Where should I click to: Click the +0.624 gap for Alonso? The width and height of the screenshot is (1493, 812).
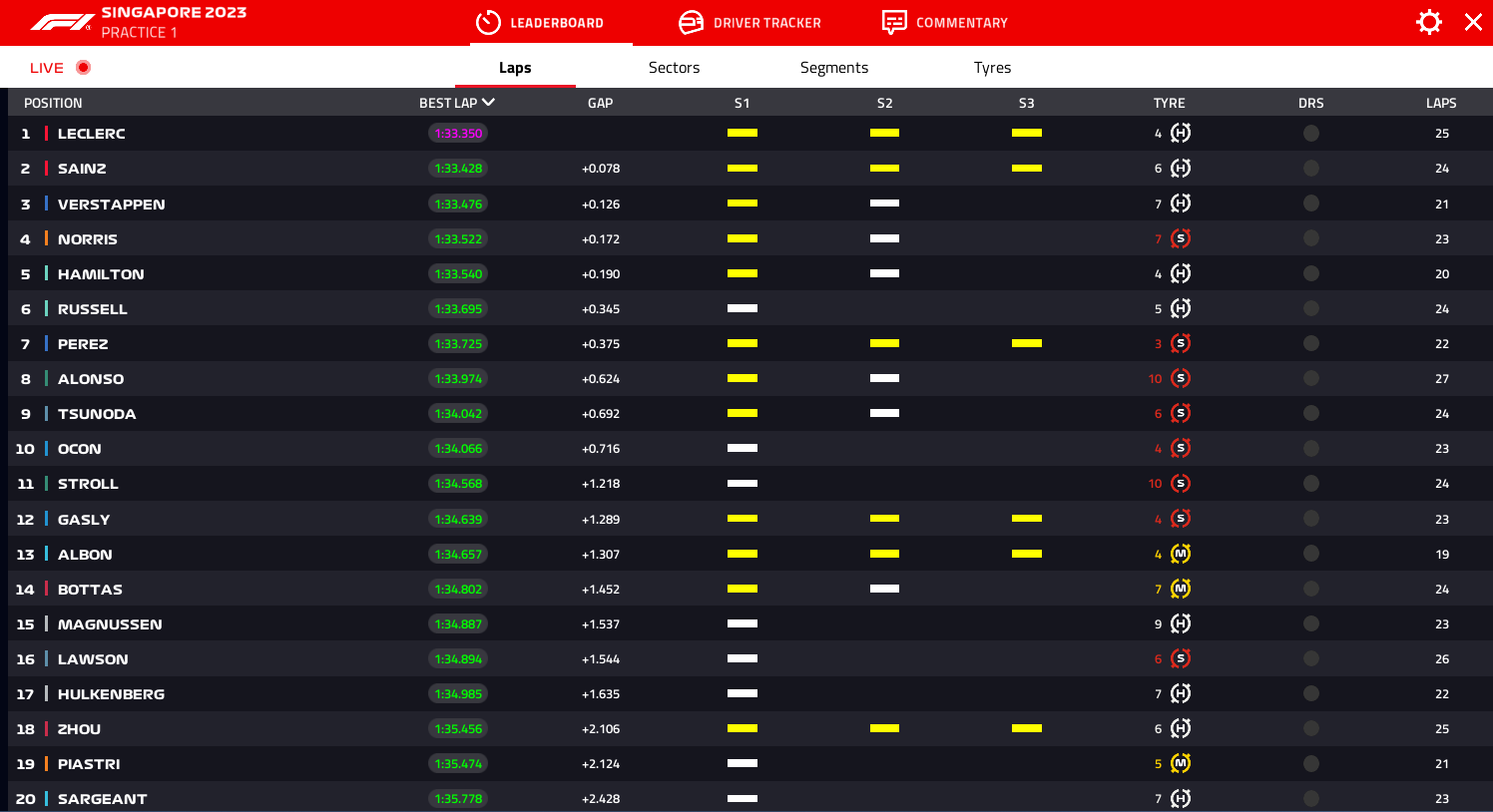601,379
